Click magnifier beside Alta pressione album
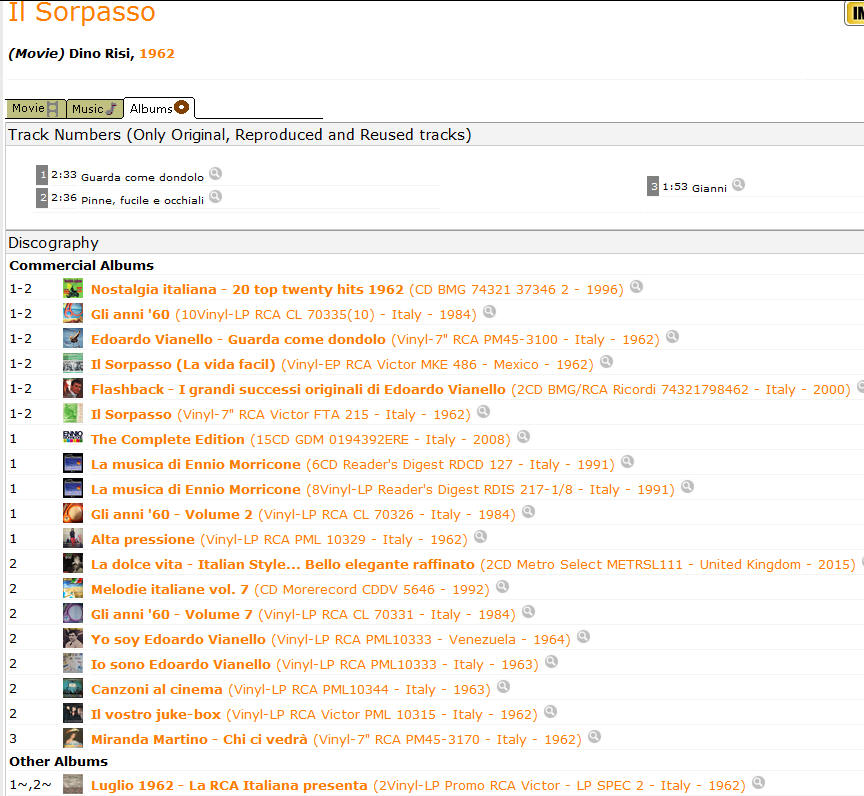Image resolution: width=864 pixels, height=796 pixels. [480, 537]
